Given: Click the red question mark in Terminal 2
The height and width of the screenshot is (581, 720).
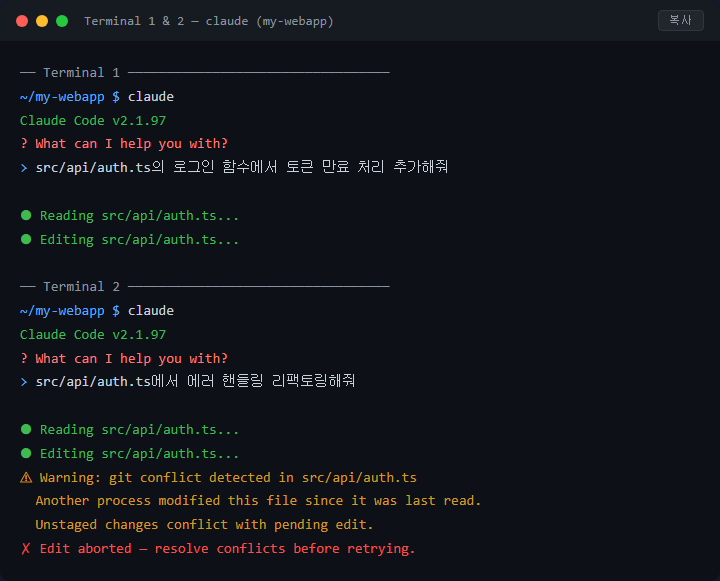Looking at the screenshot, I should [x=24, y=358].
